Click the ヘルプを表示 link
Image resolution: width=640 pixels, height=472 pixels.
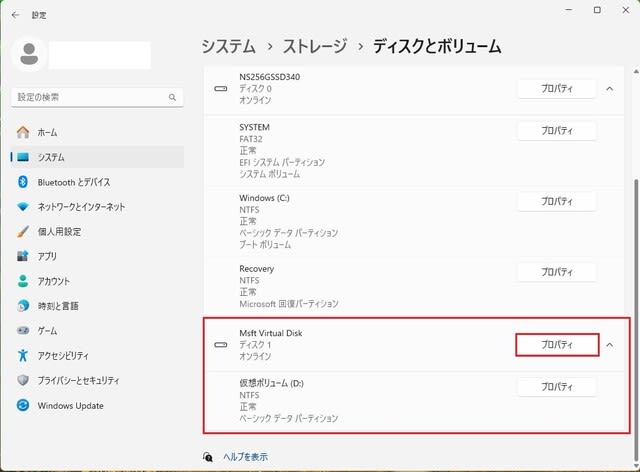pos(246,456)
